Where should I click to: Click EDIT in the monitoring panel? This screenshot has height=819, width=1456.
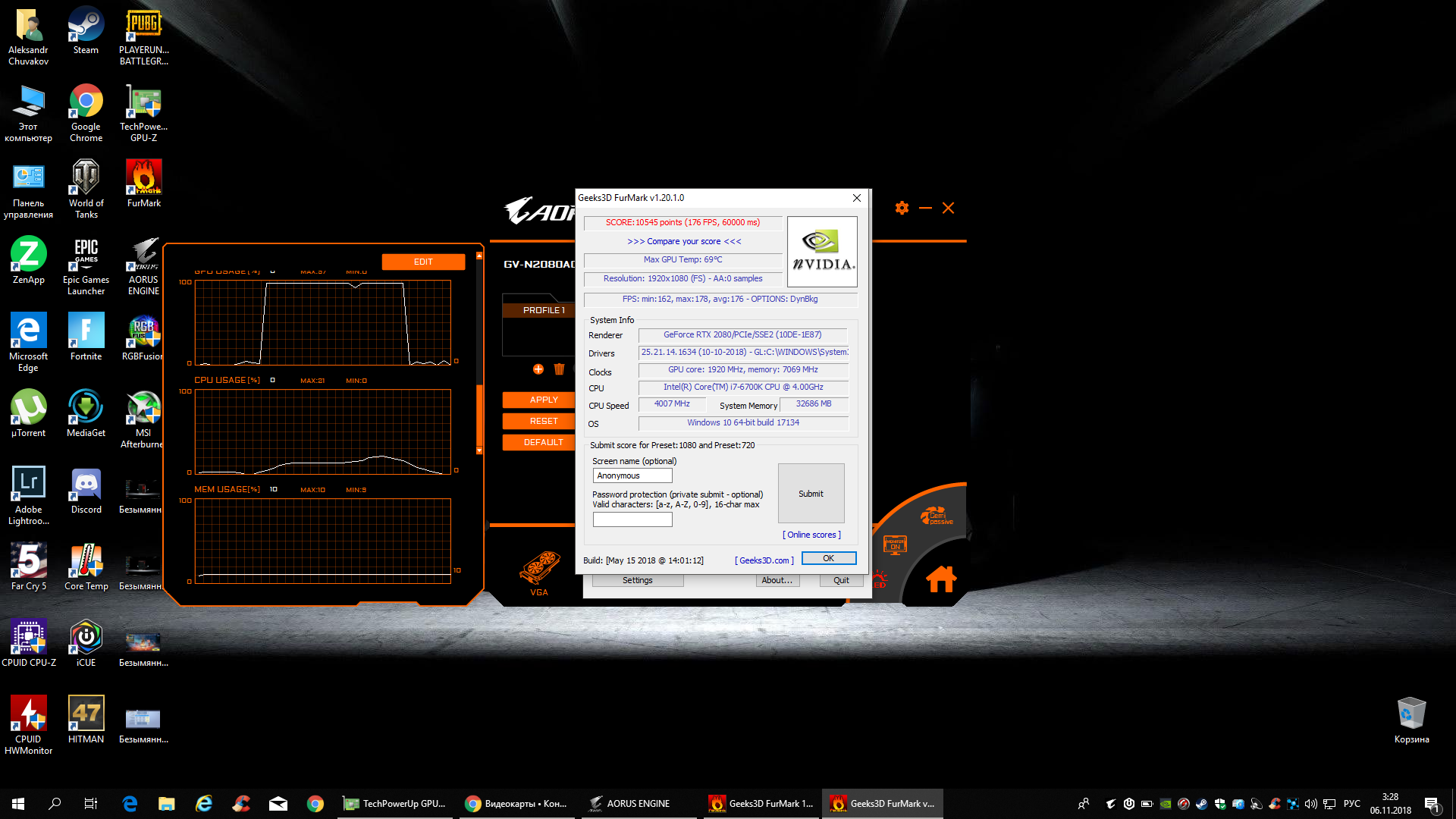pyautogui.click(x=423, y=262)
